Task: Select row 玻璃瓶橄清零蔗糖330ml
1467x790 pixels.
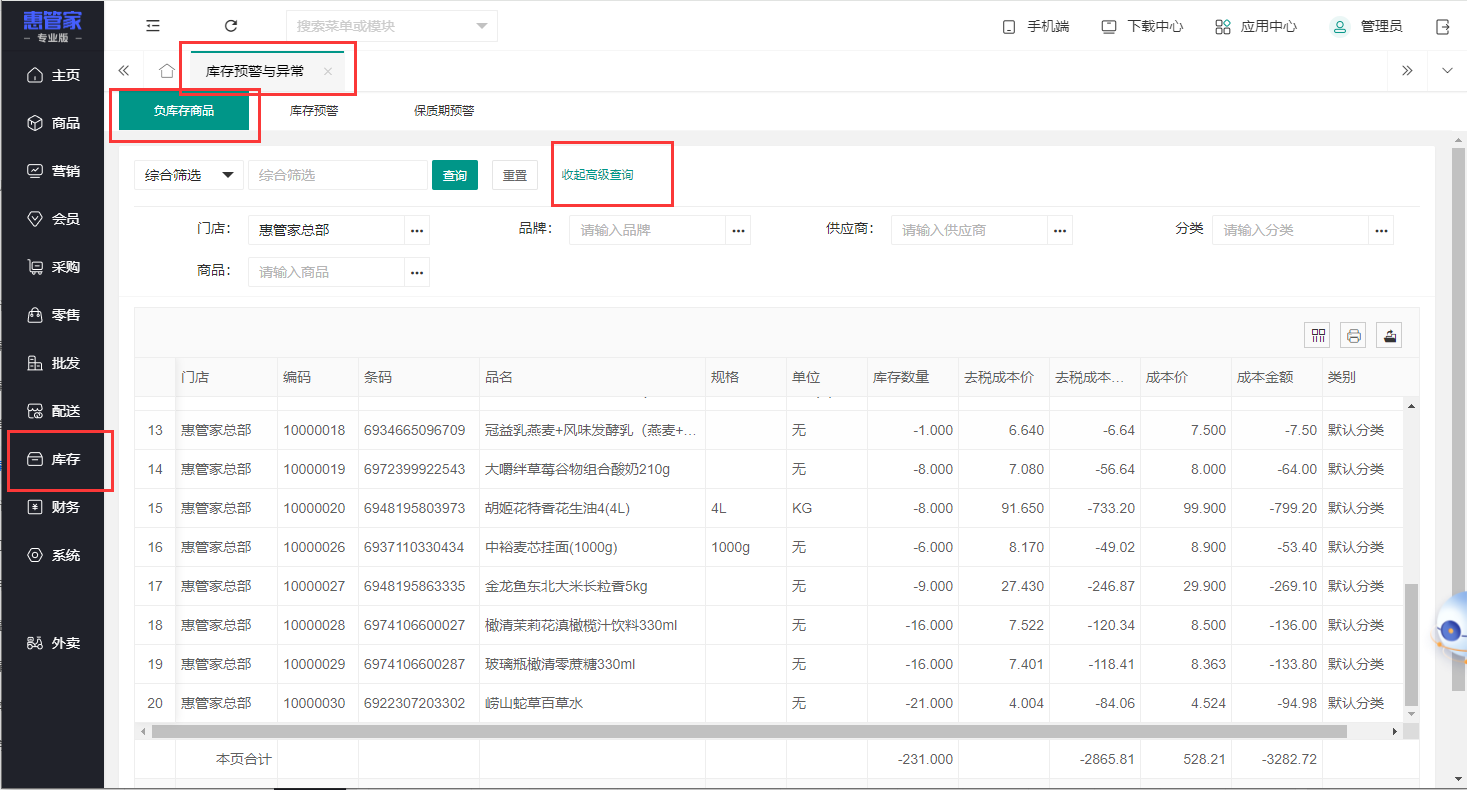Action: click(x=770, y=664)
